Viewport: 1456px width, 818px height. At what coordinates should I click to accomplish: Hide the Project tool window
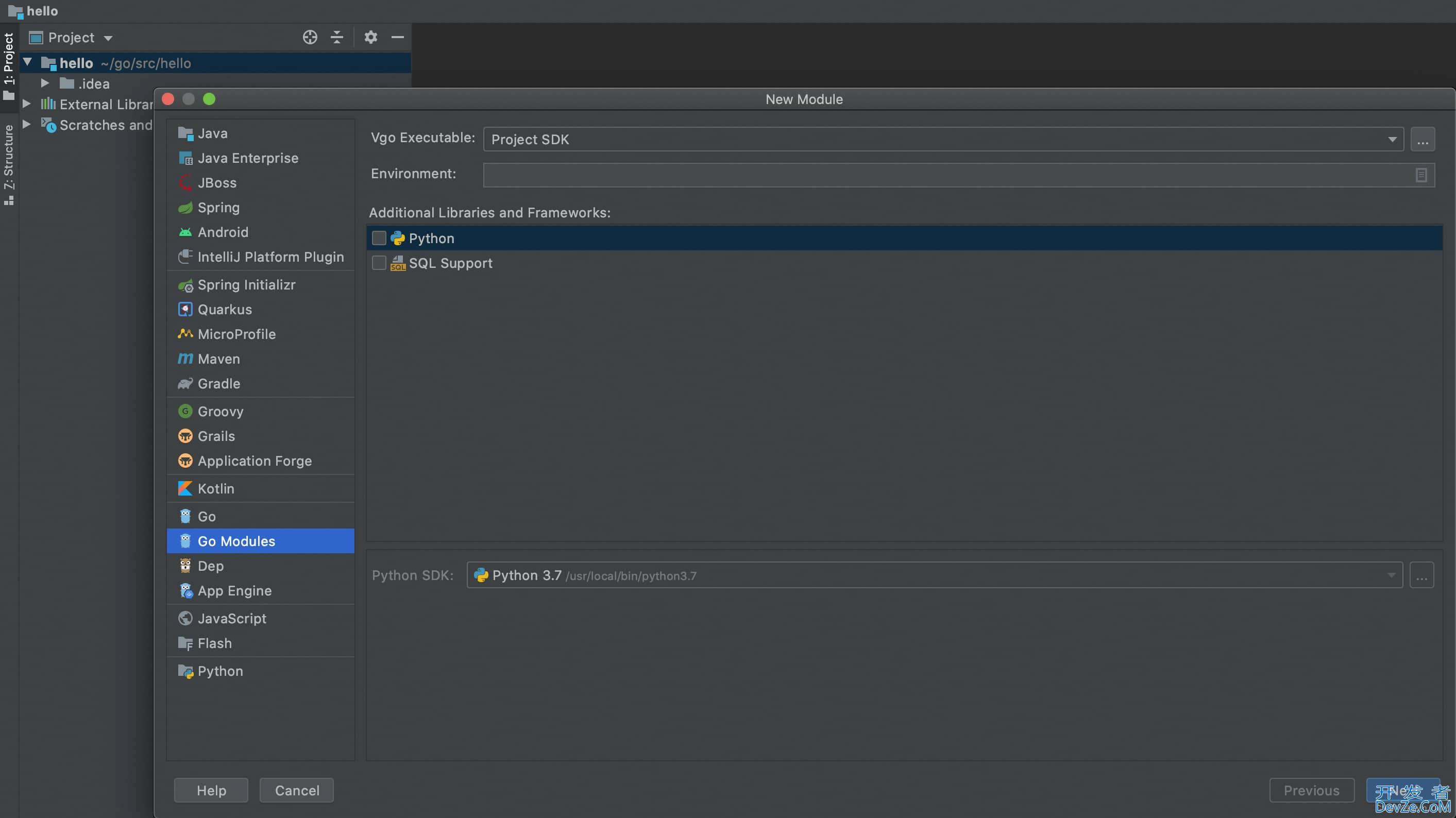pos(398,37)
